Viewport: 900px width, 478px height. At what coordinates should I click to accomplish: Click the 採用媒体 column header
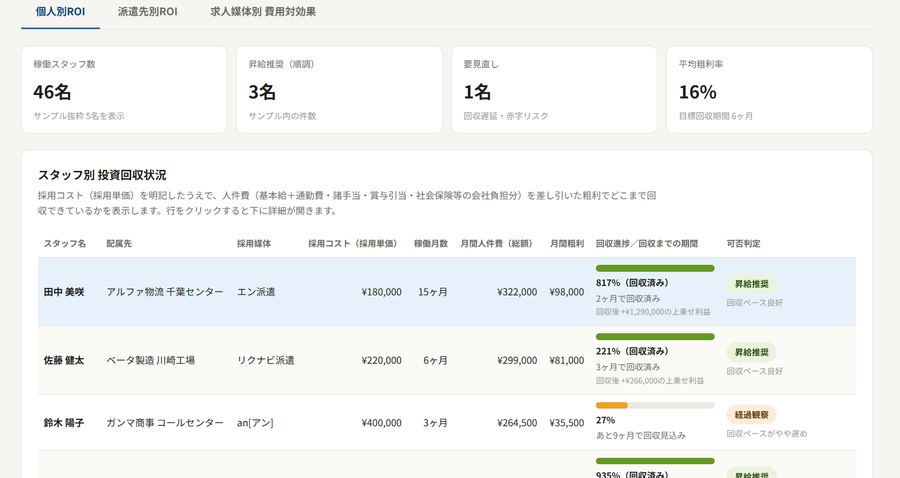(254, 243)
